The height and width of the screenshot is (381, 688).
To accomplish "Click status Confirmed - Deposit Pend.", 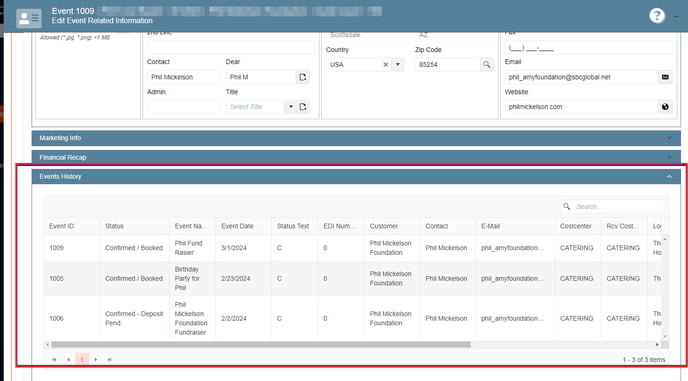I will pyautogui.click(x=134, y=319).
